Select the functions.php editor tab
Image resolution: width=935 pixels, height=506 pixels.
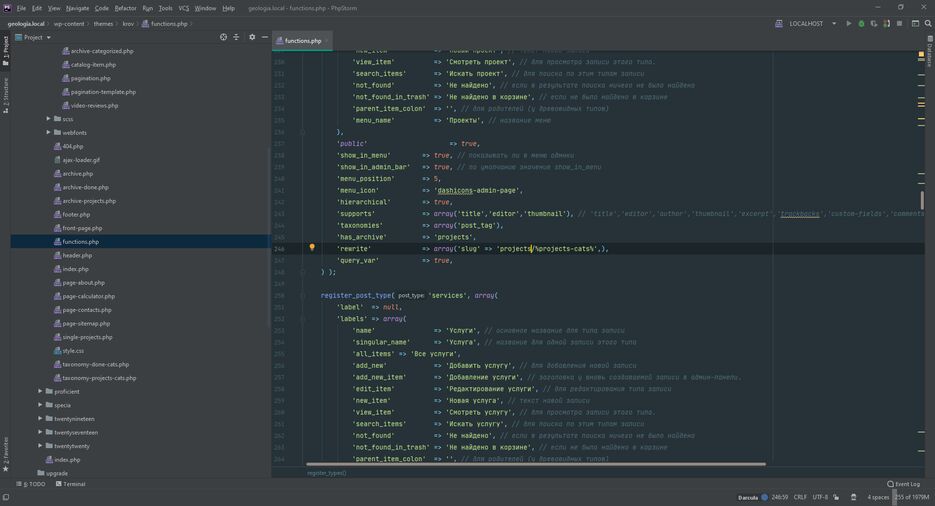pos(302,41)
